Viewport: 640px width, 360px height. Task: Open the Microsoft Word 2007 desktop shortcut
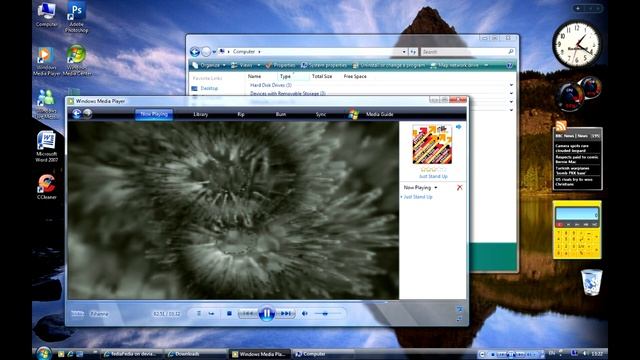47,147
